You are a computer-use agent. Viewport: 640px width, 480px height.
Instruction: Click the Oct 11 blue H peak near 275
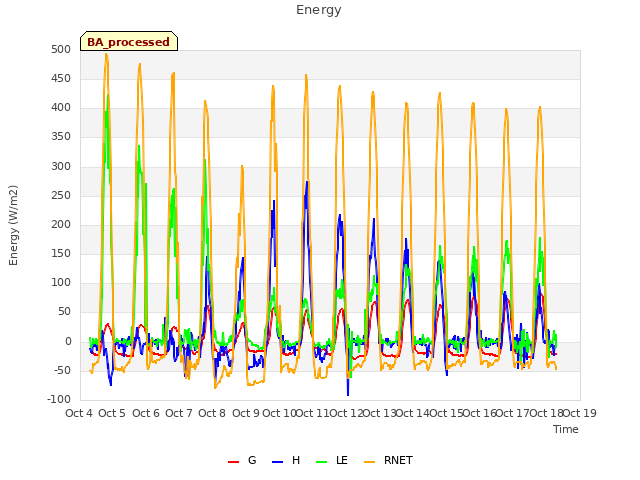click(307, 182)
